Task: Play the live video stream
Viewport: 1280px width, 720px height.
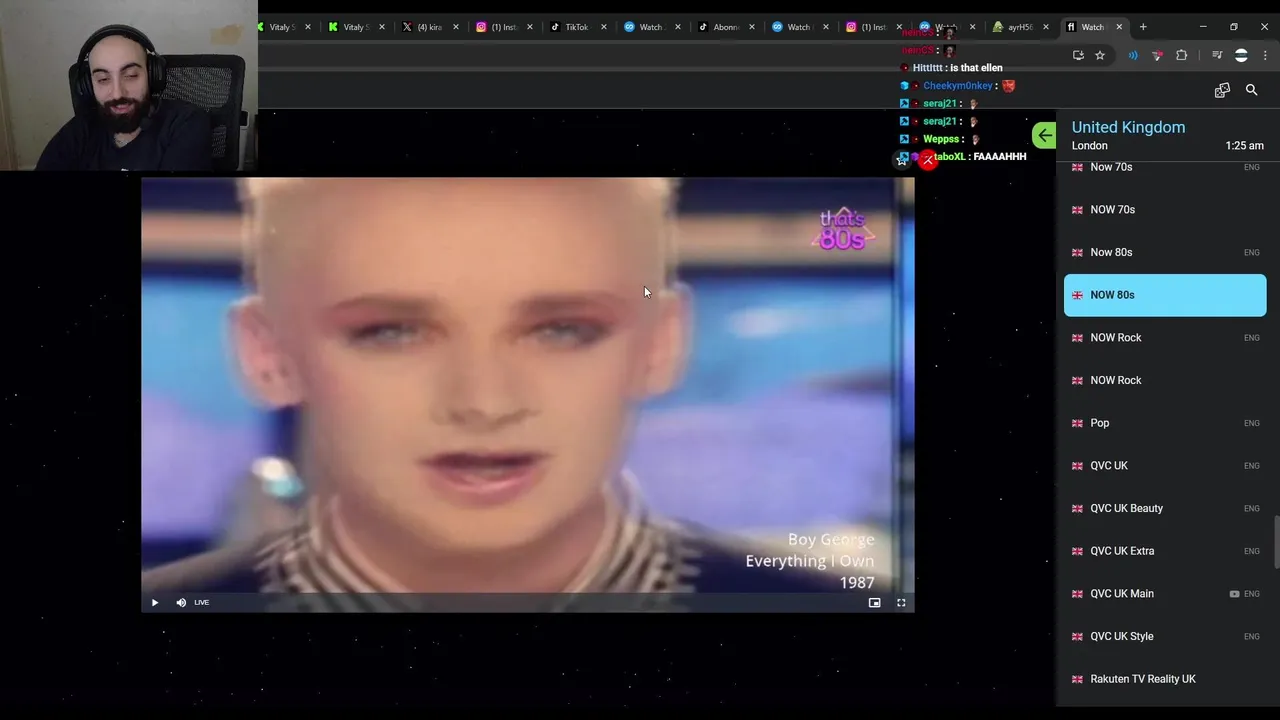Action: pos(155,603)
